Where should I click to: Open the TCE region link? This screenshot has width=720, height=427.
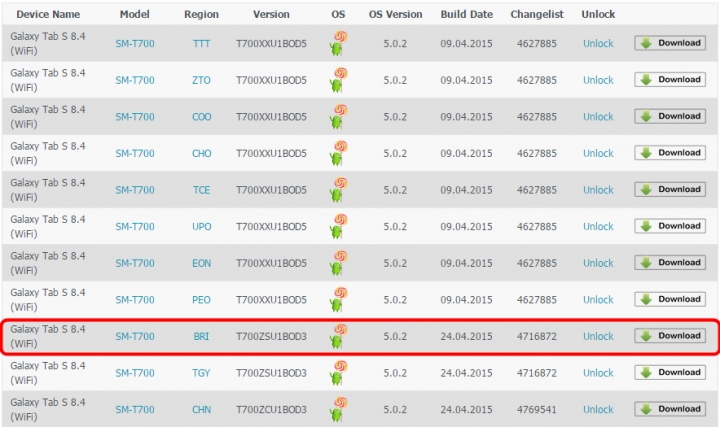pos(201,190)
